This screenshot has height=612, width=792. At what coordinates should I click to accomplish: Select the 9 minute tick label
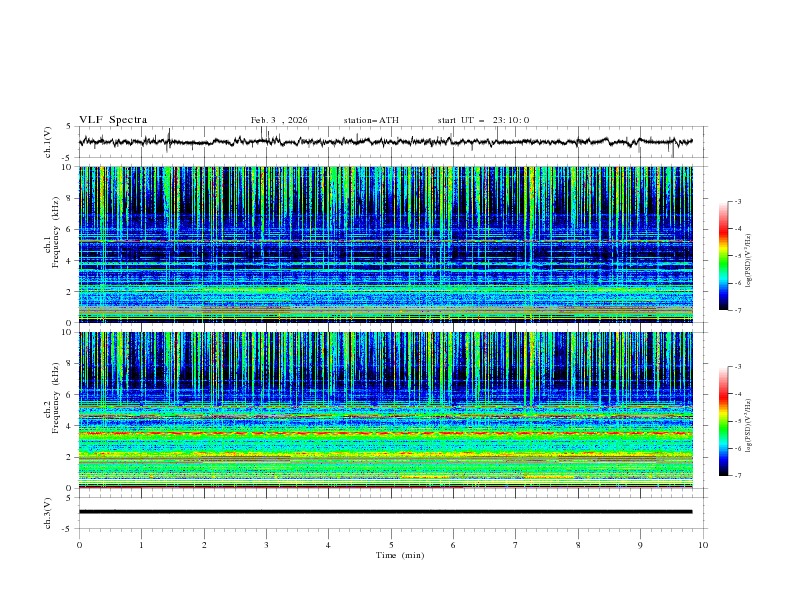tap(641, 544)
